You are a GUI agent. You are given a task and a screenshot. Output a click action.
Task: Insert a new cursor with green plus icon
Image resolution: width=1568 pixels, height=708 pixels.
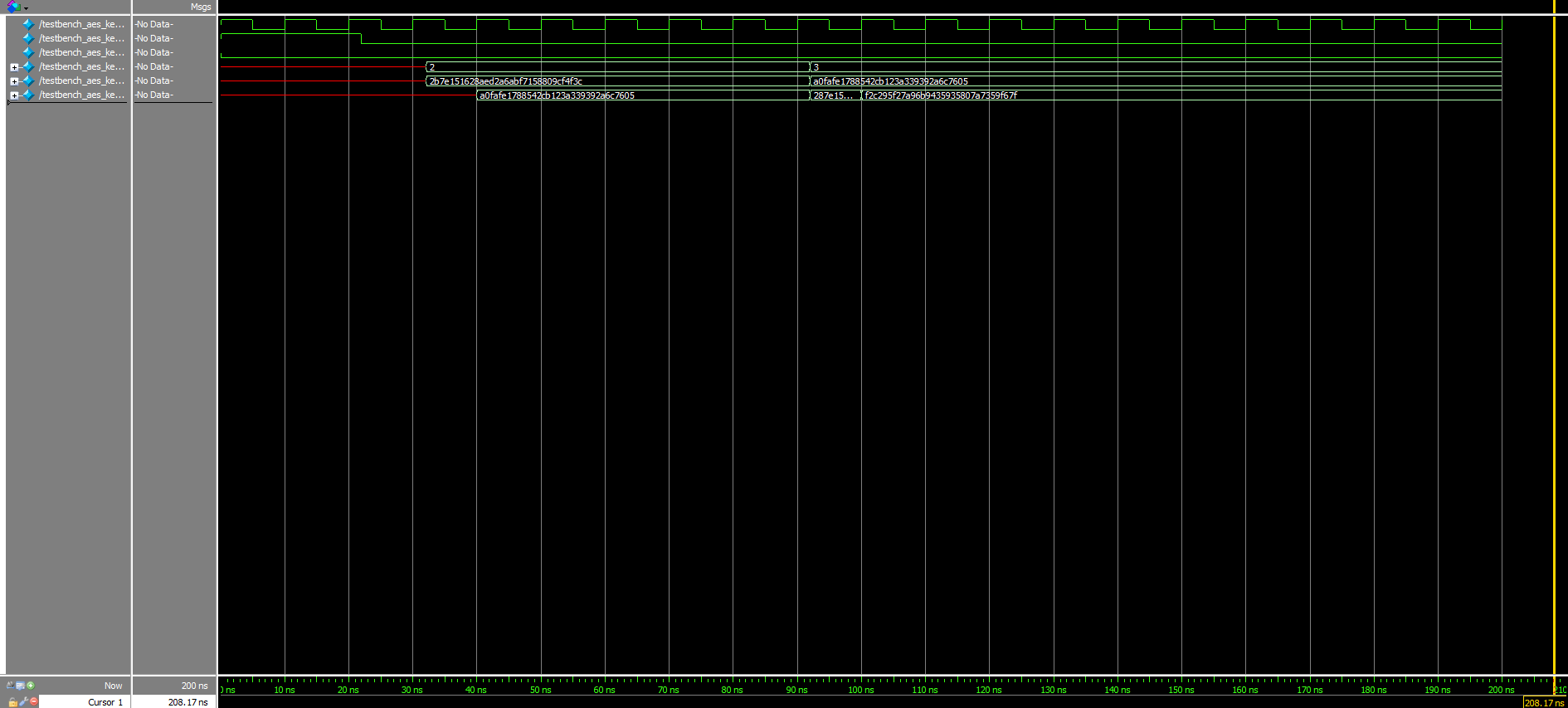pyautogui.click(x=31, y=686)
